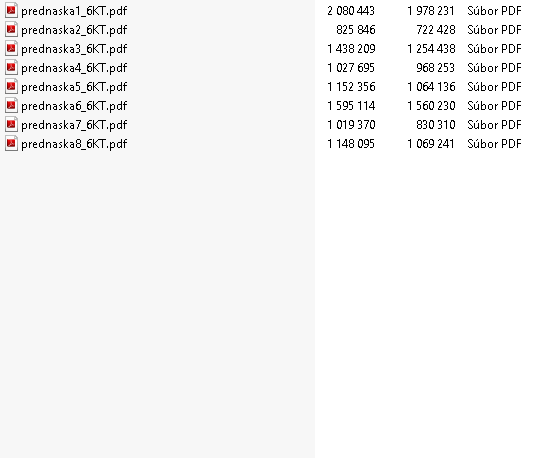
Task: Select the file name prednaska3_6KT.pdf
Action: (74, 49)
